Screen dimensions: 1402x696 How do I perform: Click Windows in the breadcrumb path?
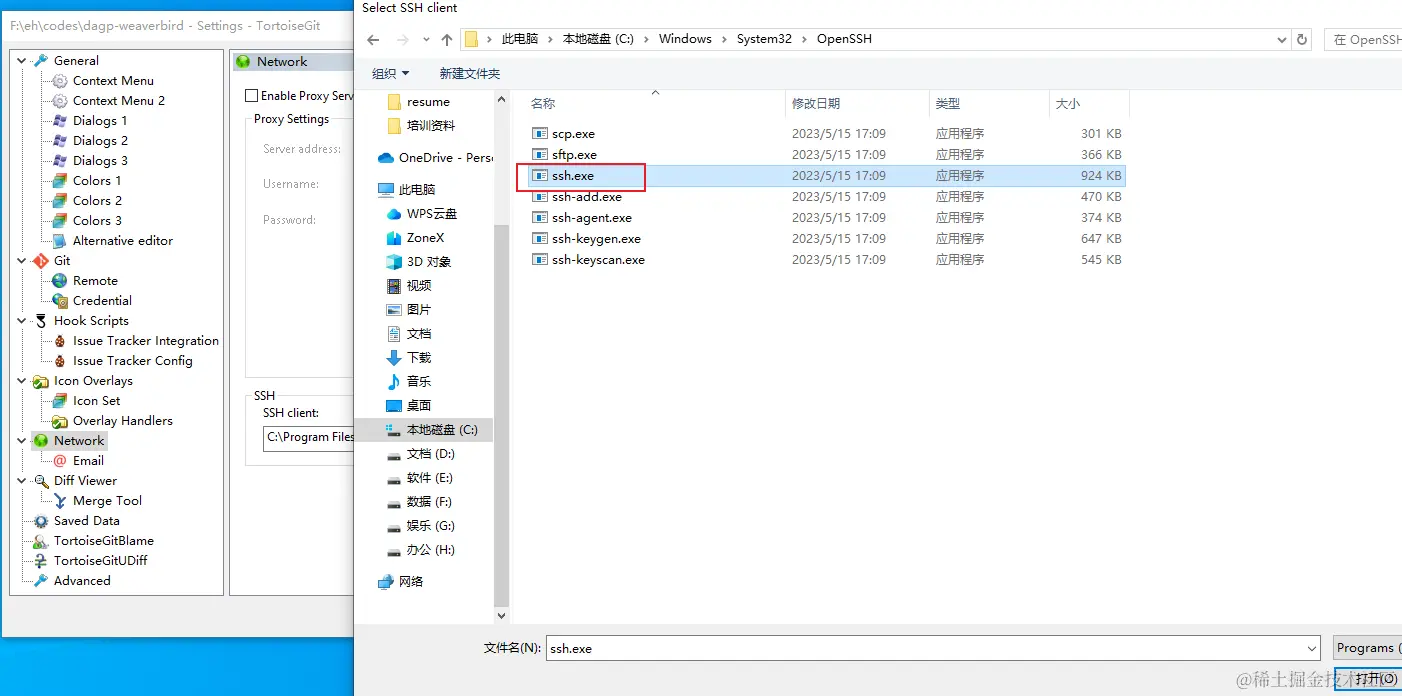tap(685, 38)
